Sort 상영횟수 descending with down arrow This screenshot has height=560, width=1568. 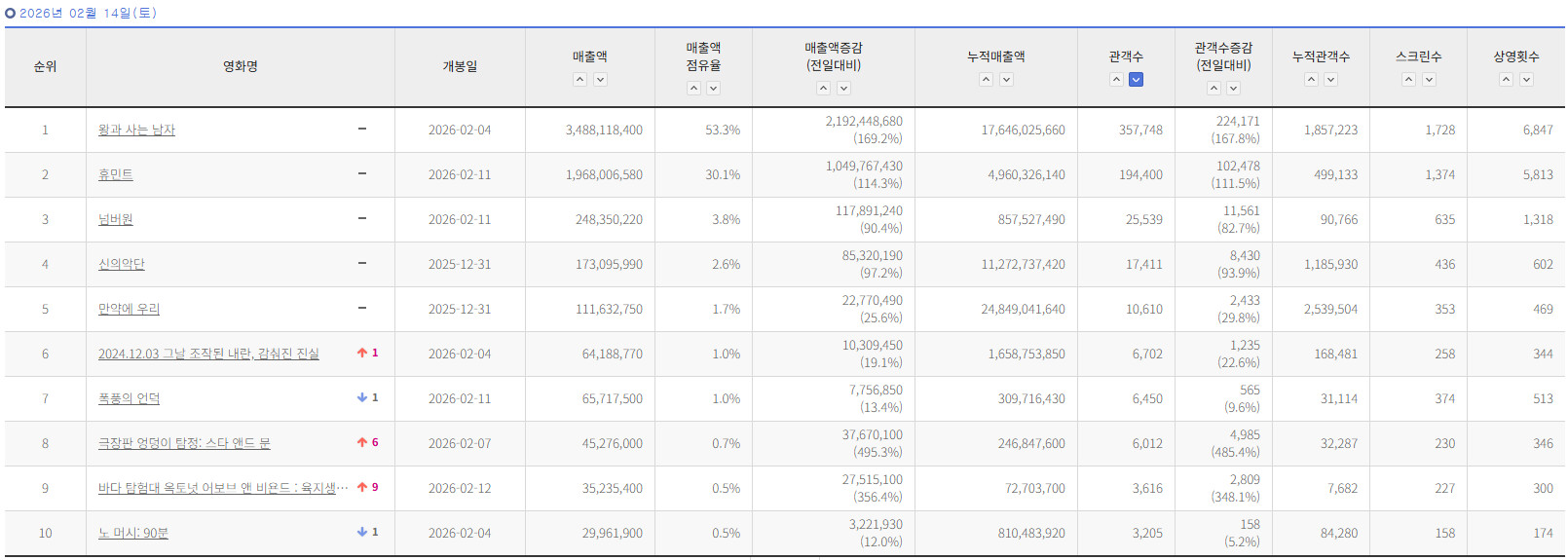tap(1526, 80)
